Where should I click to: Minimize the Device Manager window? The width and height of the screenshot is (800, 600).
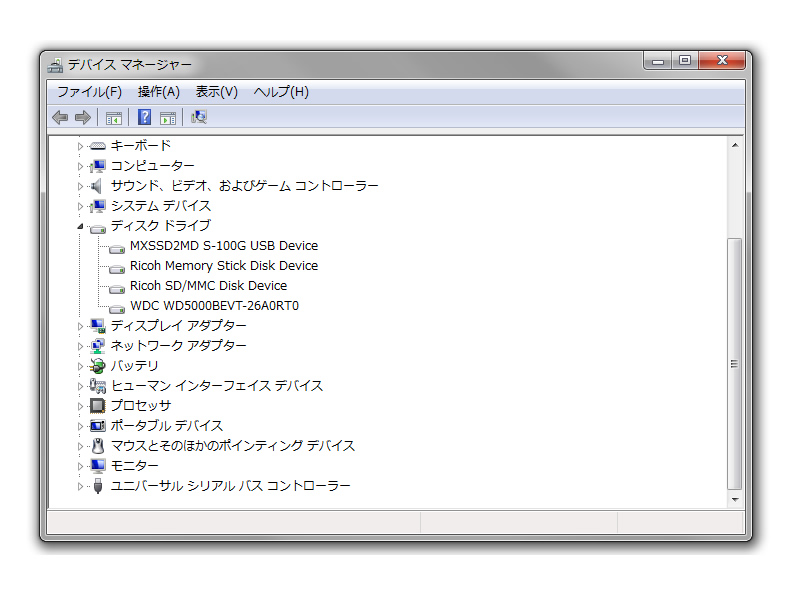658,61
